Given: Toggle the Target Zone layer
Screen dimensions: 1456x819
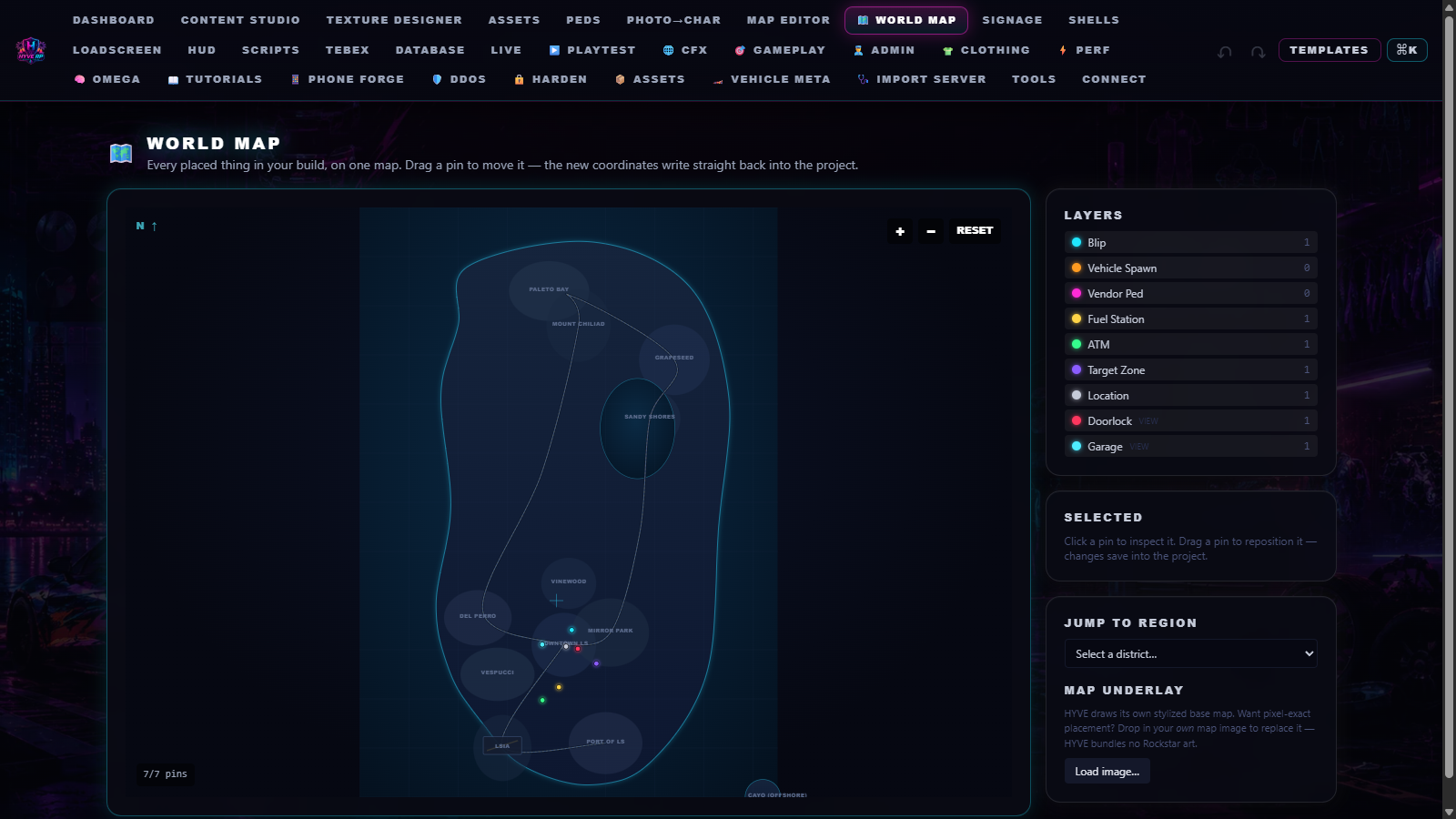Looking at the screenshot, I should pos(1190,369).
